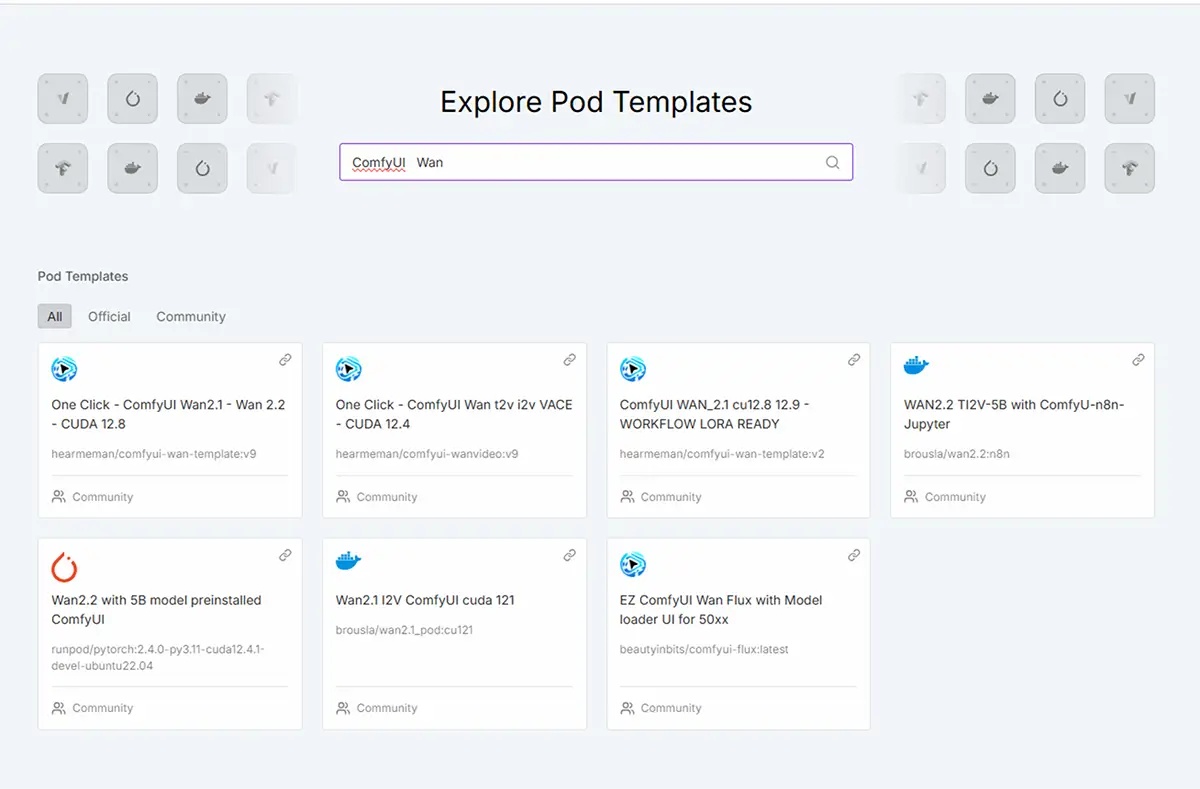The image size is (1200, 789).
Task: Switch to the Community tab
Action: (191, 316)
